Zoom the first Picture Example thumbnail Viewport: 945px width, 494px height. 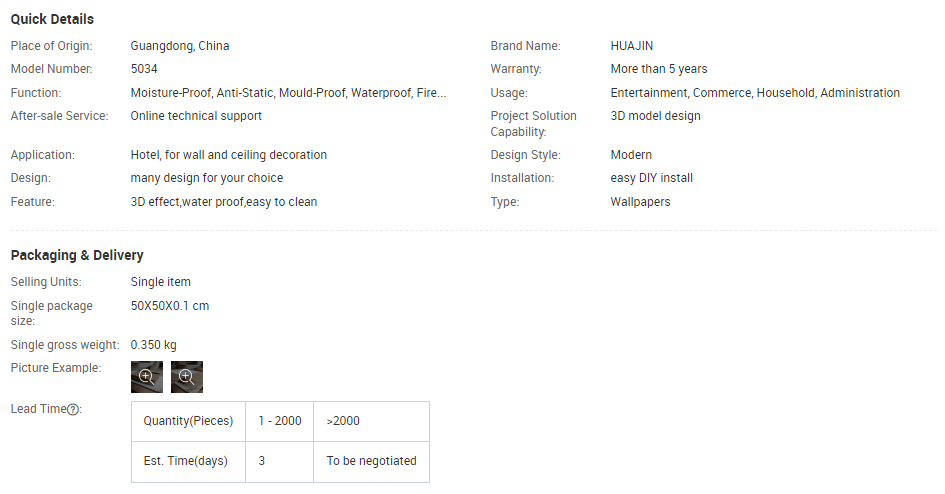coord(146,377)
